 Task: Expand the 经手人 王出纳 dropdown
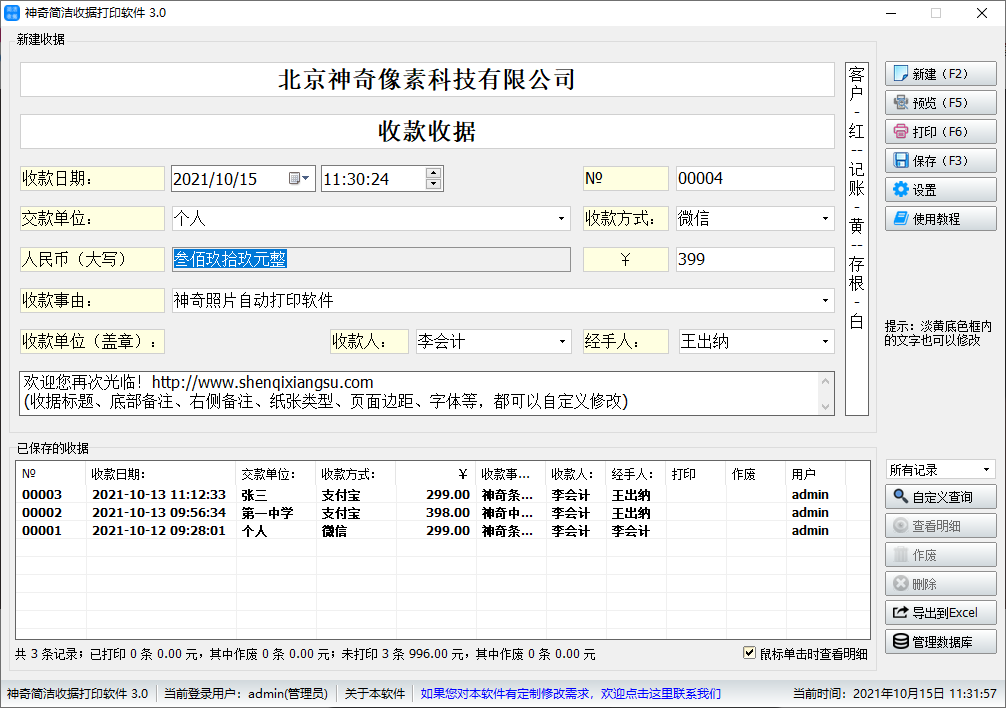(825, 341)
